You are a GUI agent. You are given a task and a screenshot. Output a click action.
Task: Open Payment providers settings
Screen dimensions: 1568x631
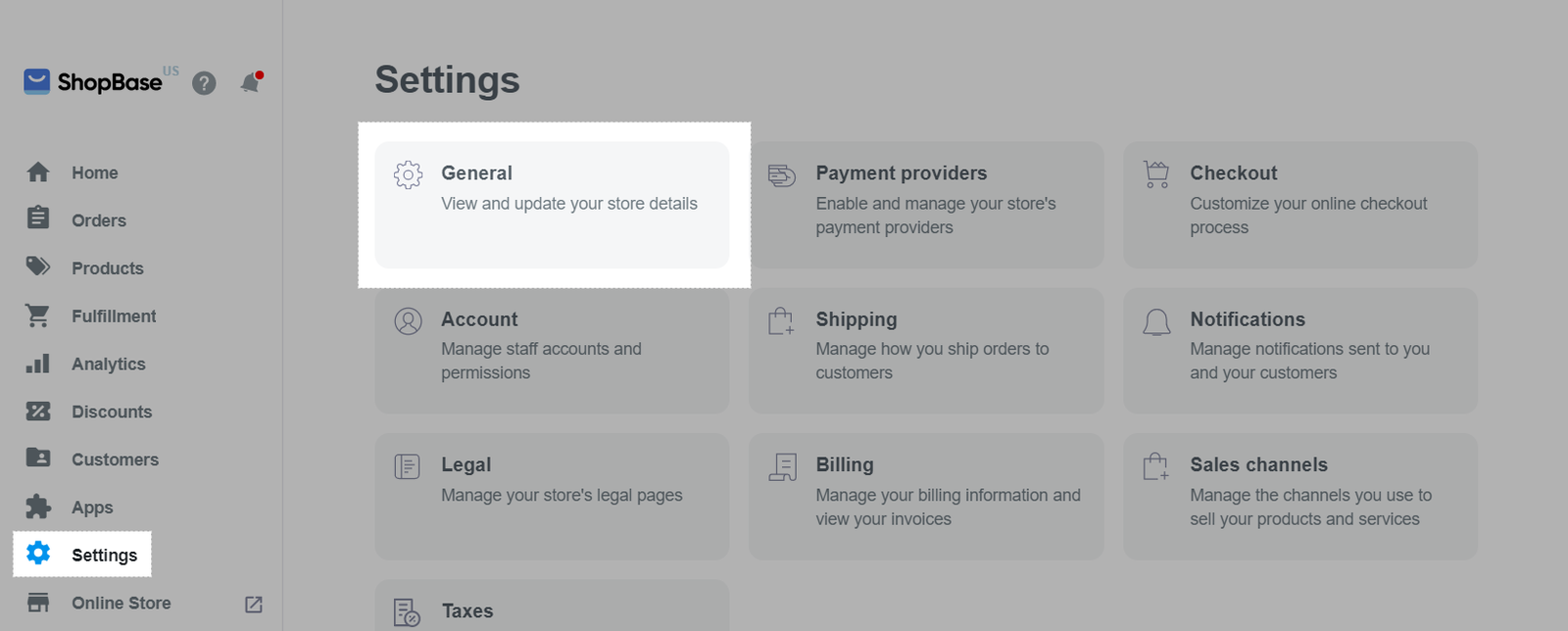[926, 205]
